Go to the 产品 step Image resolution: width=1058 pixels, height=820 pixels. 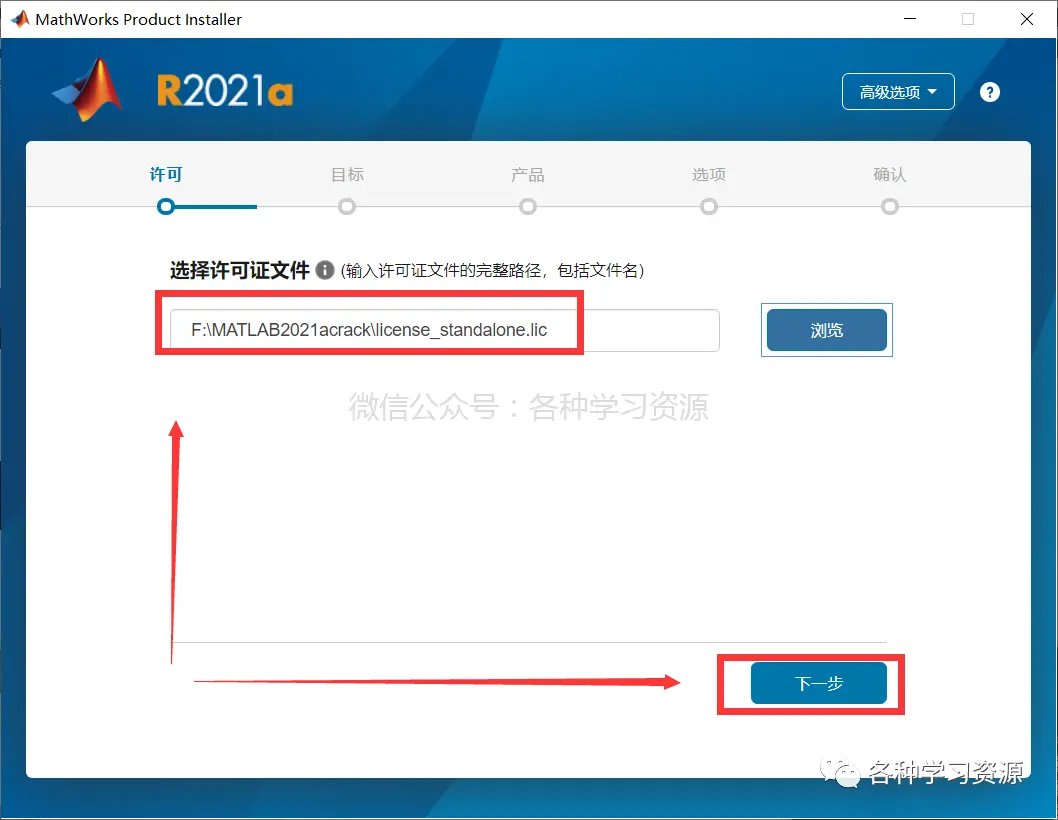pos(528,175)
